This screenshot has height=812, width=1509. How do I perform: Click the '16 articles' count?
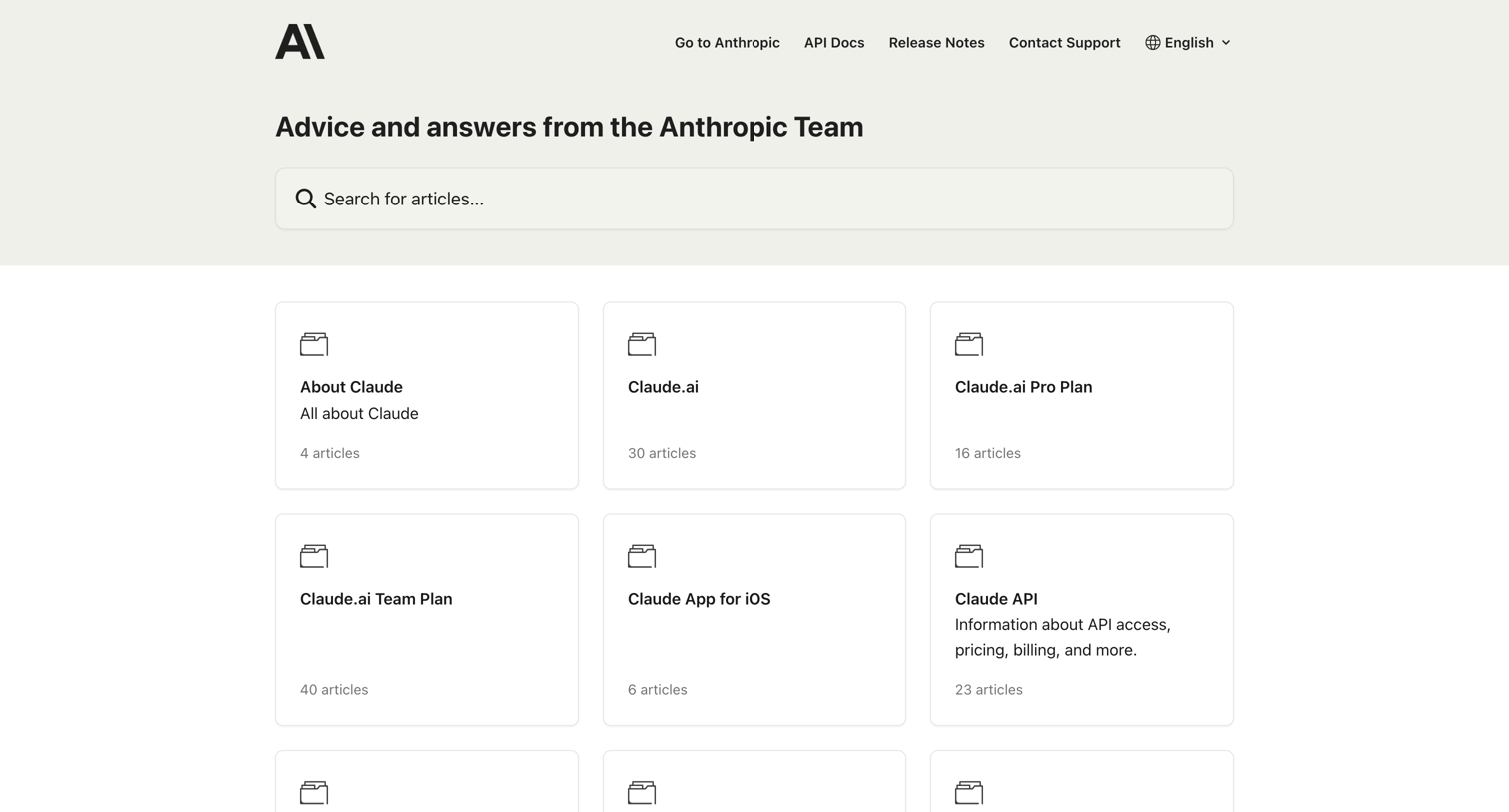(x=988, y=453)
